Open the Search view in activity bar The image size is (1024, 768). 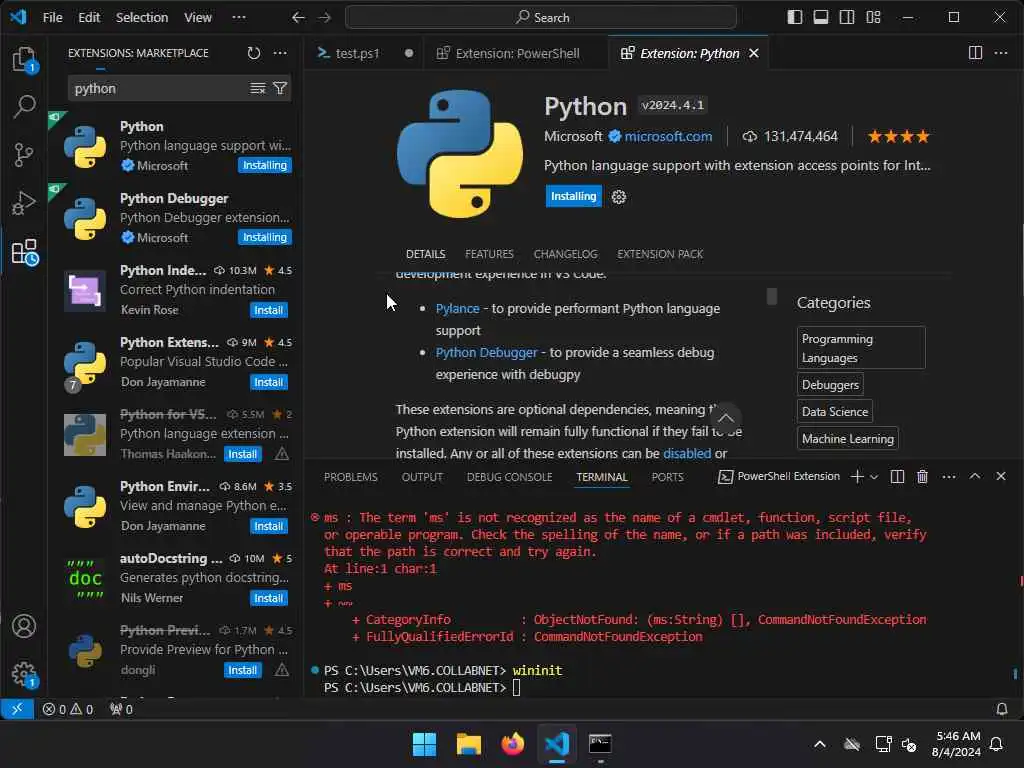pos(24,106)
